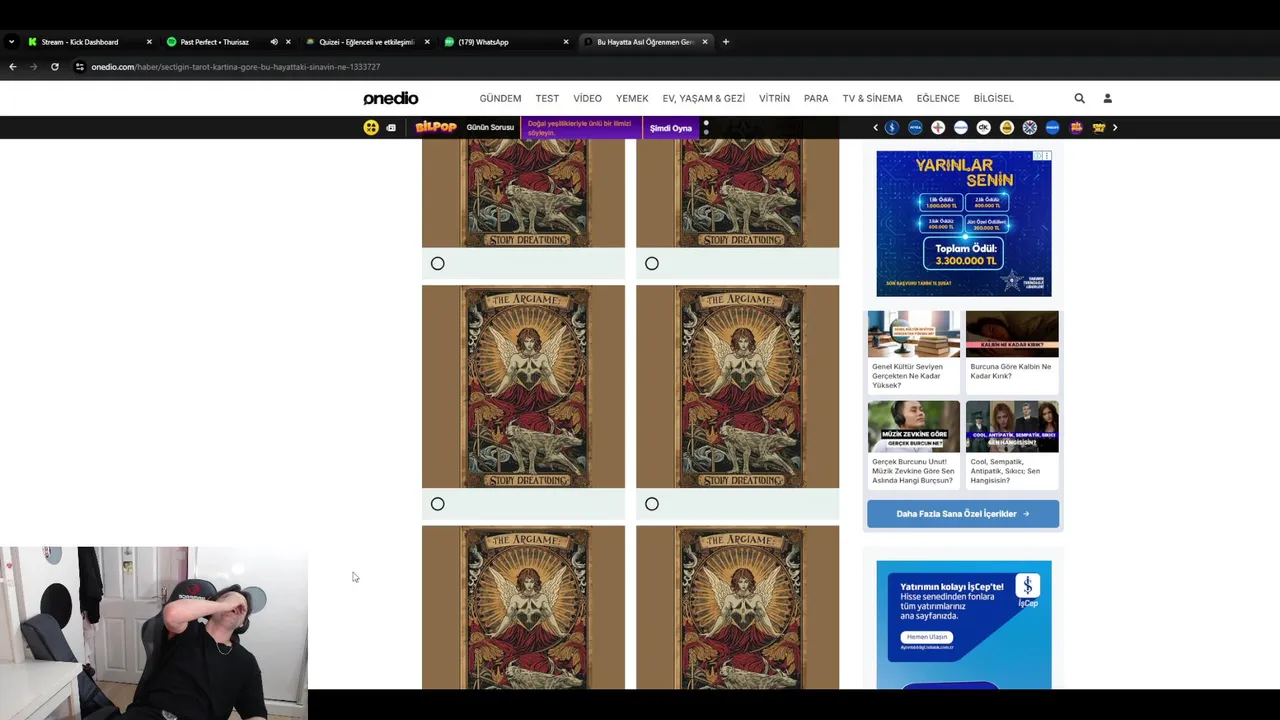This screenshot has height=720, width=1280.
Task: Click the Şimdi Oyna button
Action: point(671,128)
